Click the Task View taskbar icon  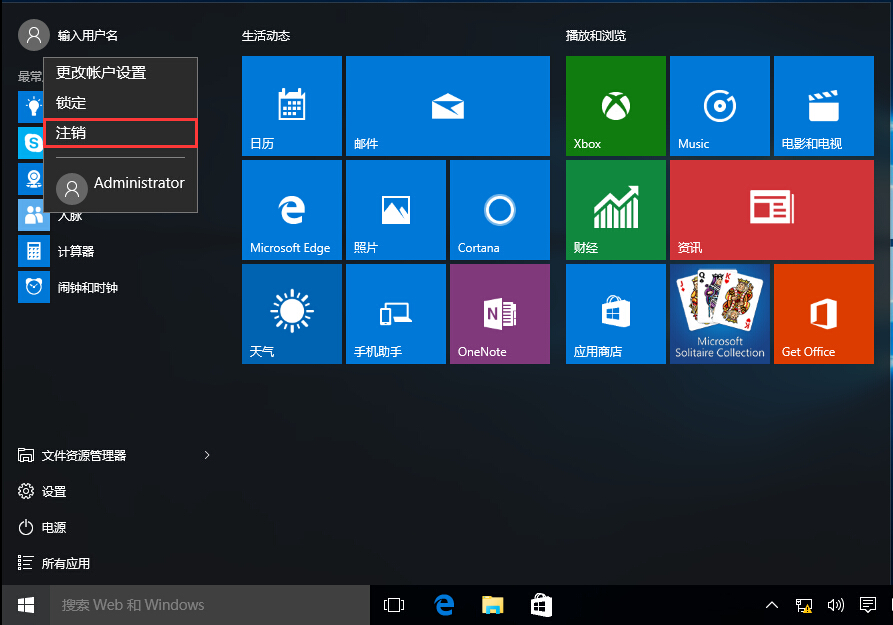(x=394, y=605)
